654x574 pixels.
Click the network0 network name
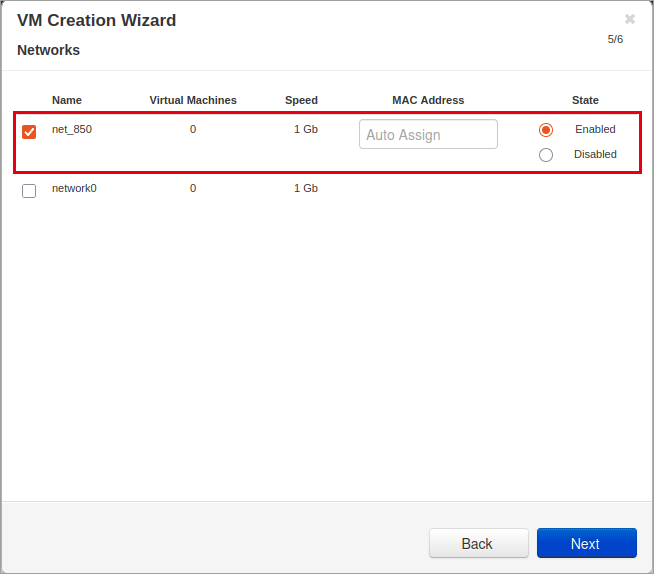click(x=74, y=188)
